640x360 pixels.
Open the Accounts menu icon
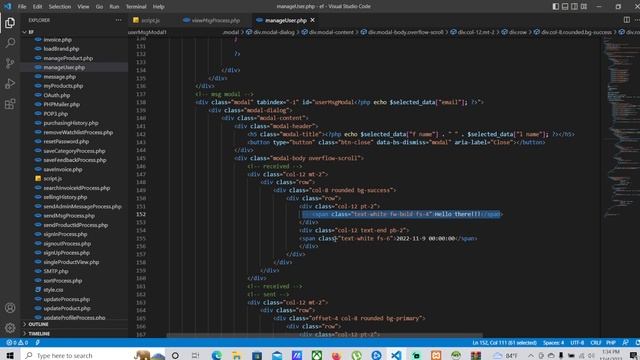click(10, 308)
